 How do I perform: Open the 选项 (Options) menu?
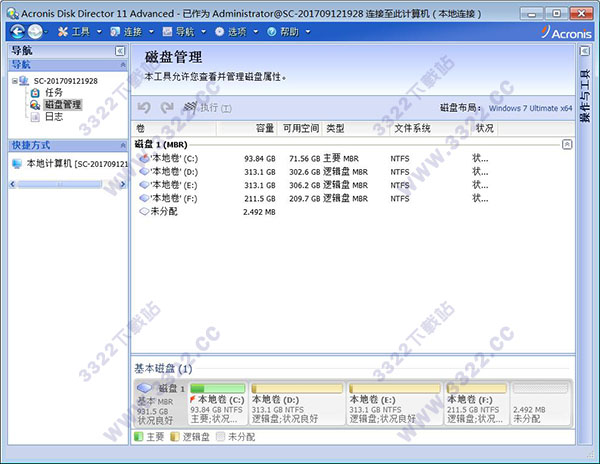click(231, 32)
